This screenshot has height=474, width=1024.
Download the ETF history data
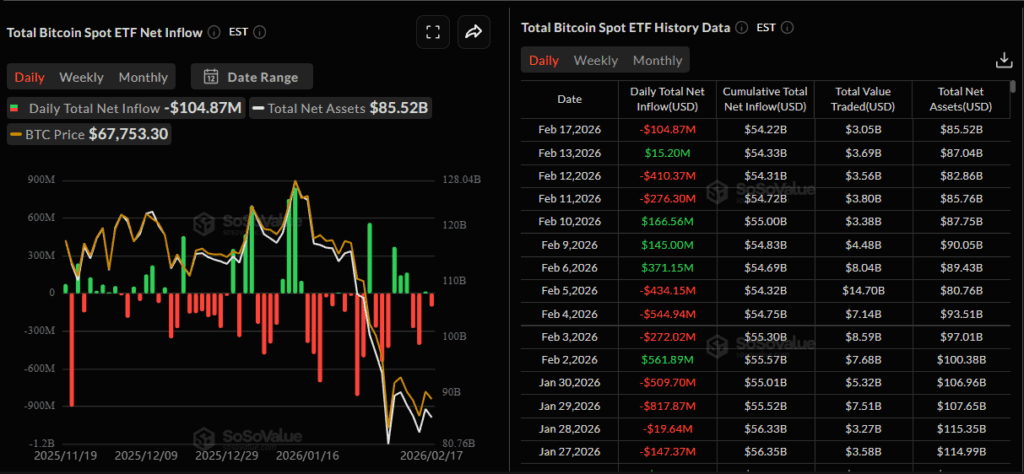point(1004,61)
